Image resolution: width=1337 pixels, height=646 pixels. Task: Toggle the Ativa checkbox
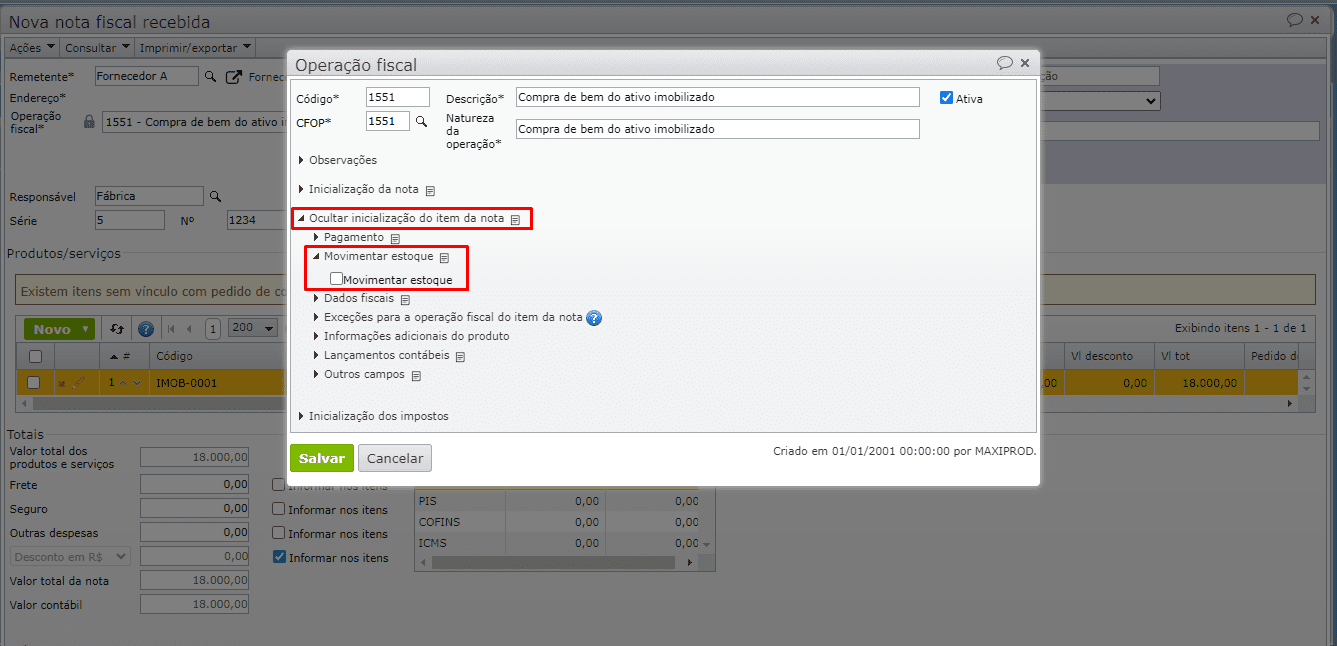pos(946,98)
